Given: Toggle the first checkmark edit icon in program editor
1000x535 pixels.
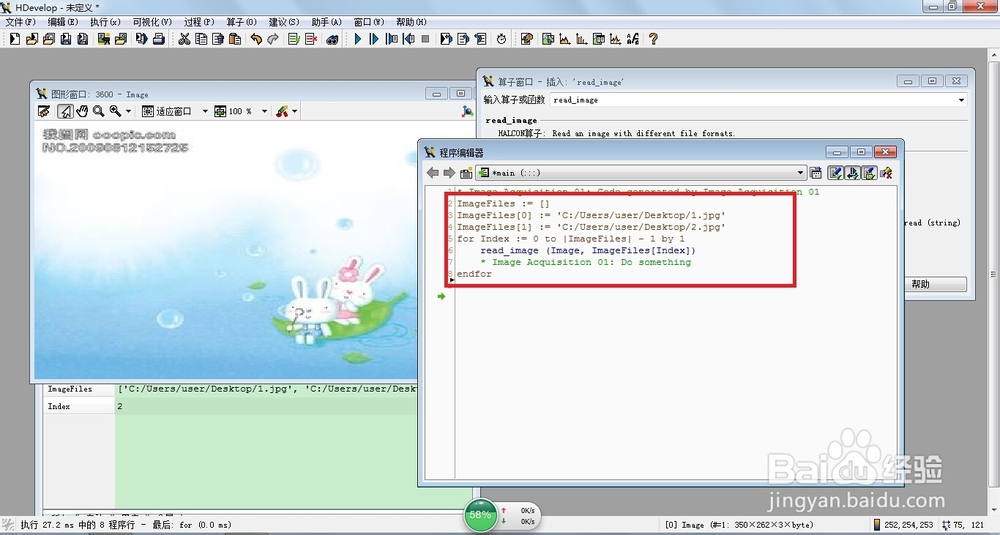Looking at the screenshot, I should (x=835, y=173).
